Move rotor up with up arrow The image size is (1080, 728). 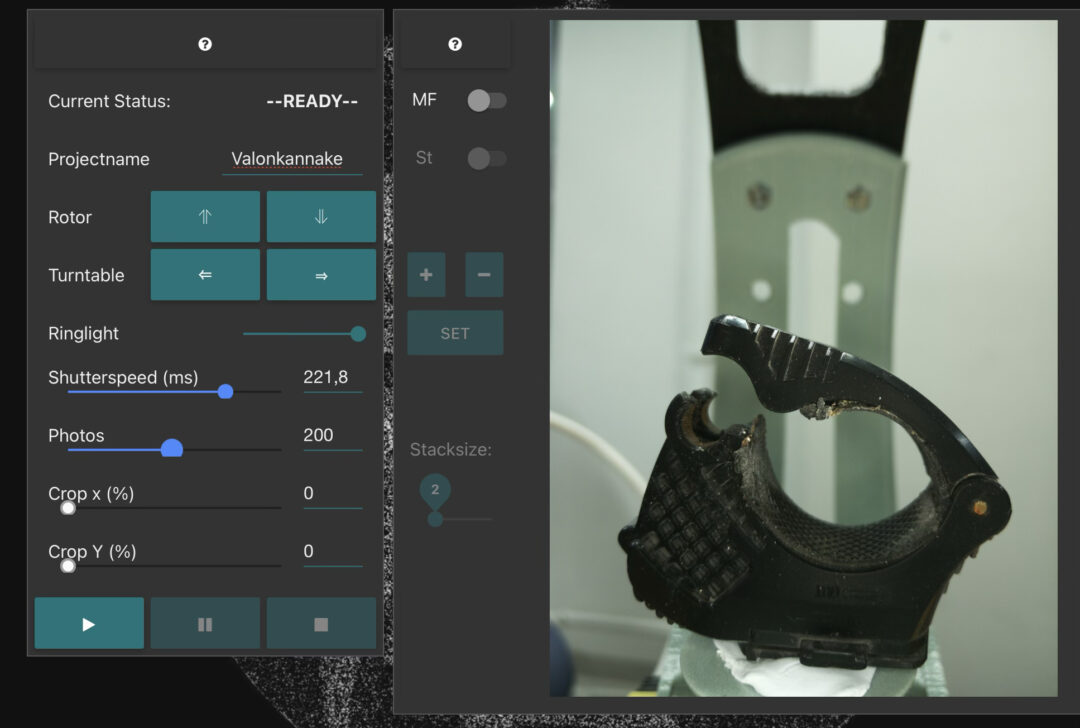[205, 217]
